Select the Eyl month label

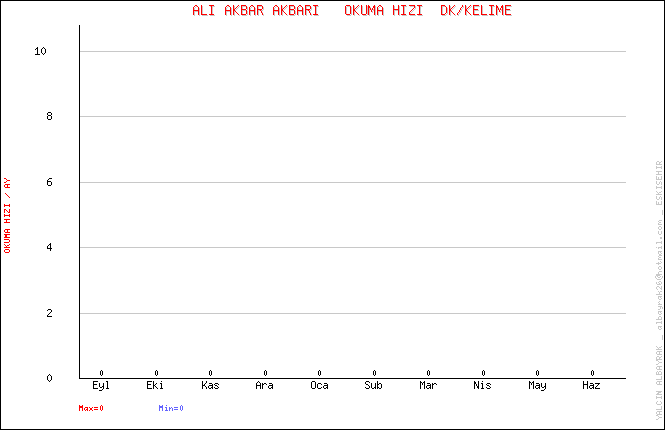tap(101, 386)
